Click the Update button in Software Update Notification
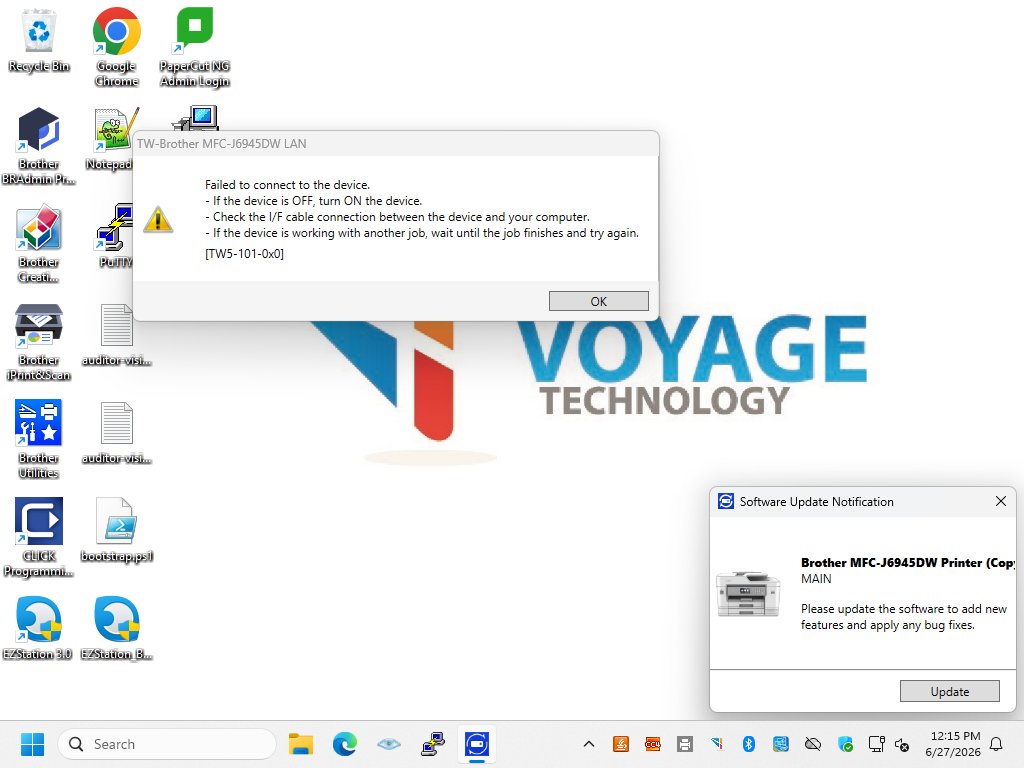Screen dimensions: 1024x768 950,691
